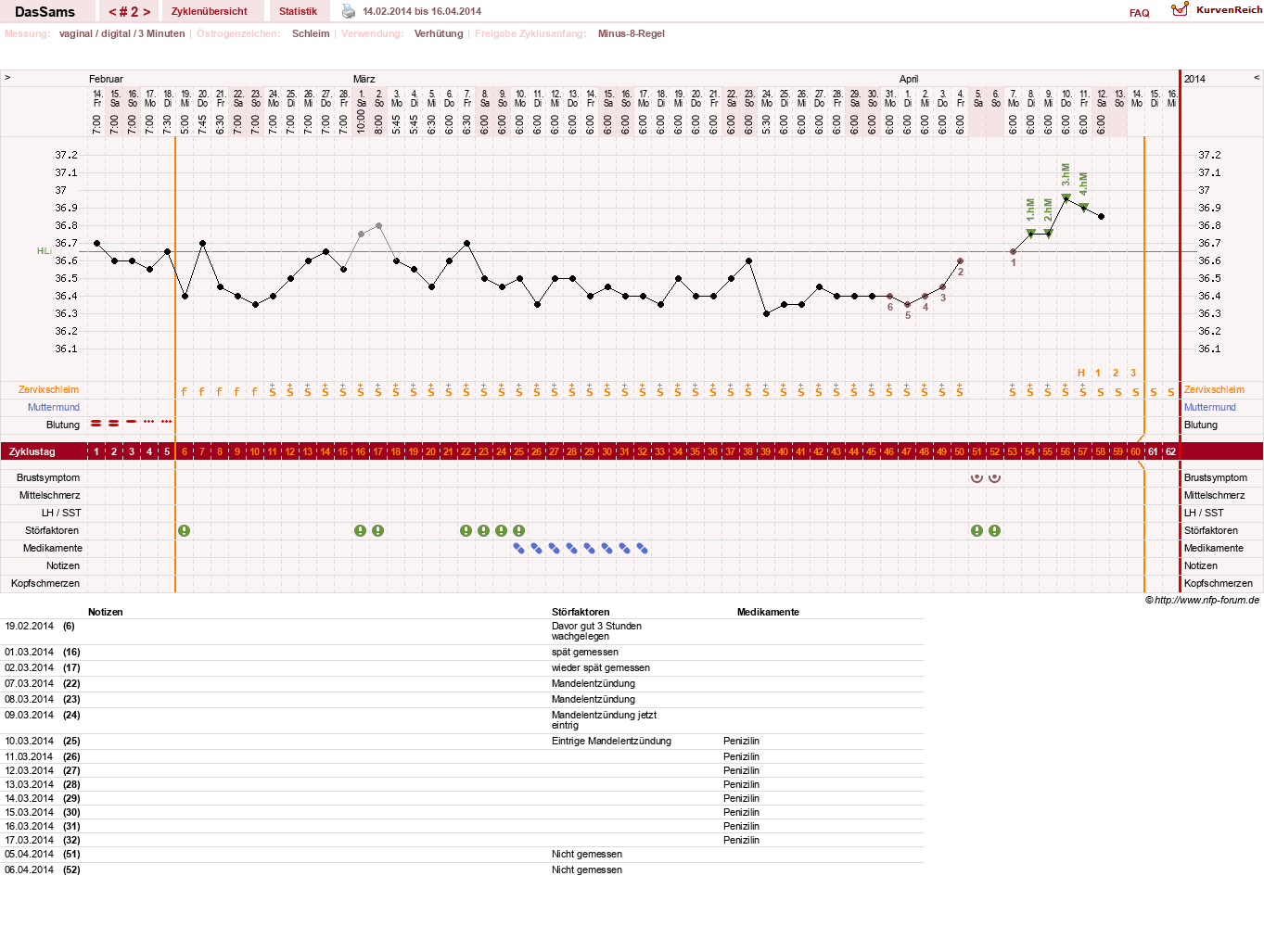Click the 'Davor gut 3 Stunden wachgelegen' note

pyautogui.click(x=596, y=631)
